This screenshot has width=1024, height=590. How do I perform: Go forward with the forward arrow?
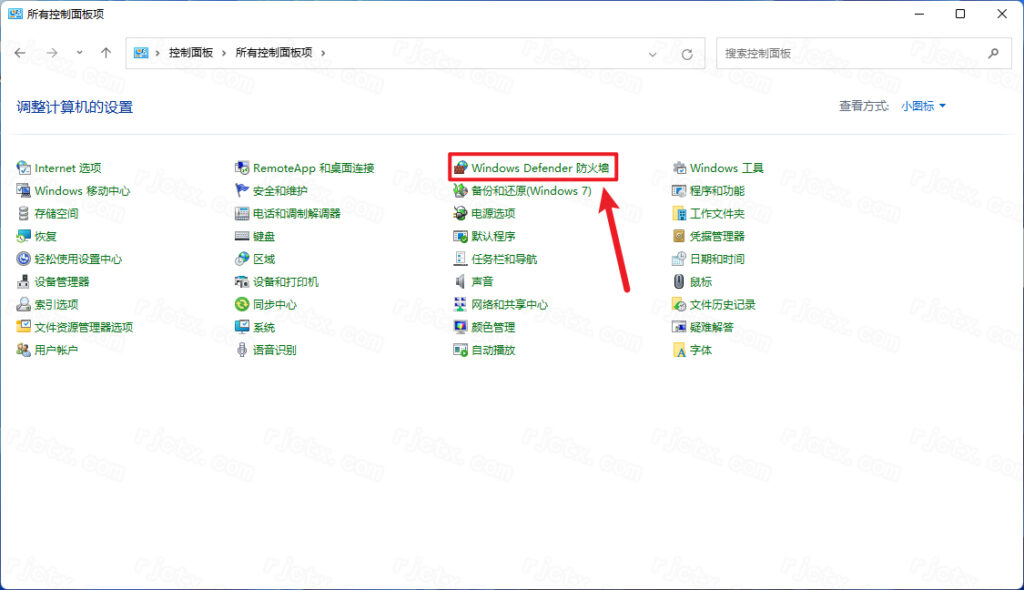tap(52, 53)
